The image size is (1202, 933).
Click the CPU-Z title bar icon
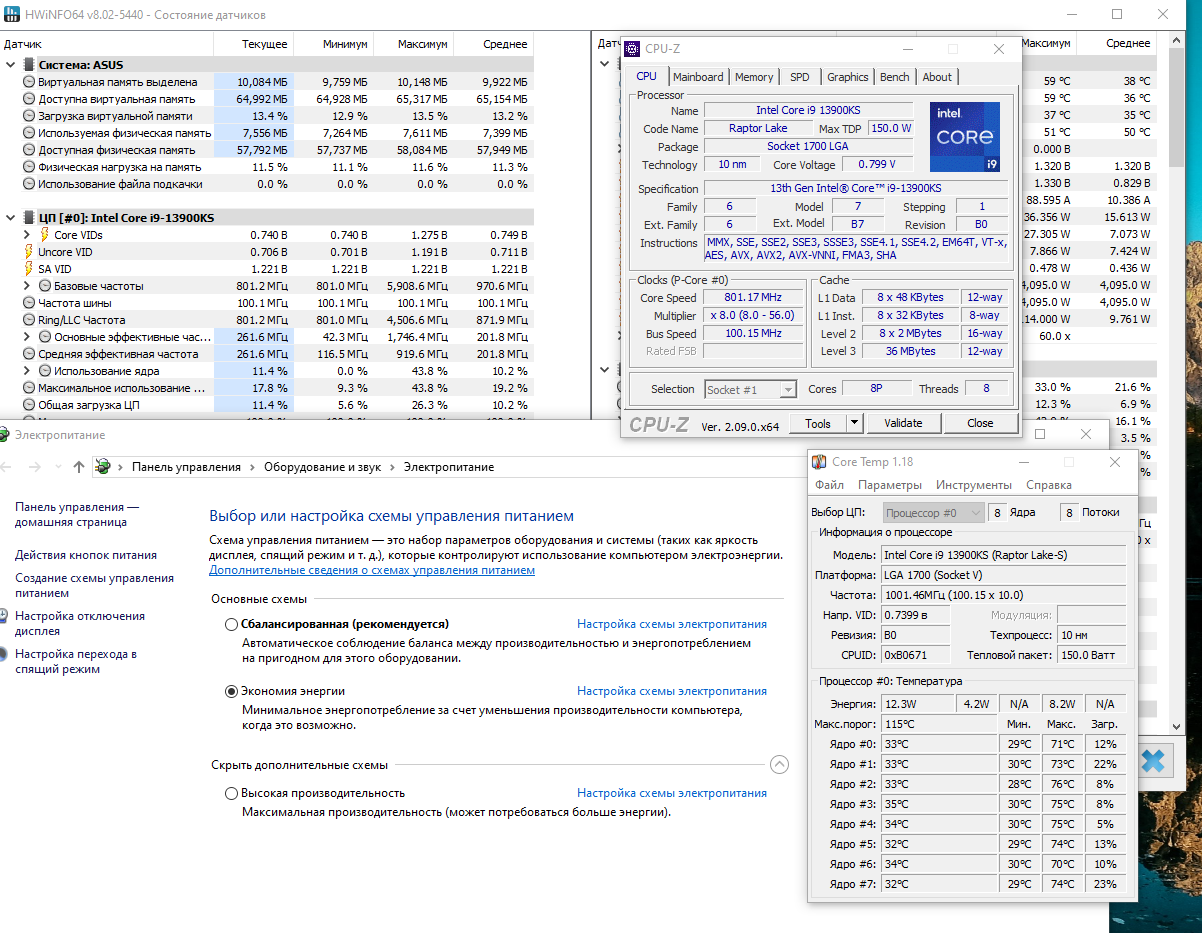tap(632, 49)
